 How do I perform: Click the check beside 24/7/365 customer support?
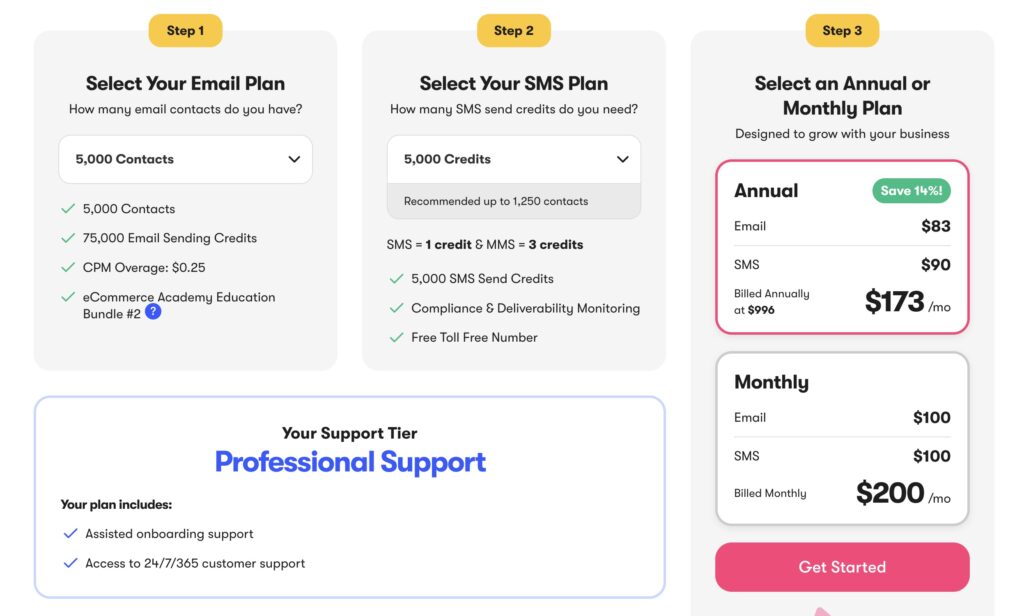point(70,562)
